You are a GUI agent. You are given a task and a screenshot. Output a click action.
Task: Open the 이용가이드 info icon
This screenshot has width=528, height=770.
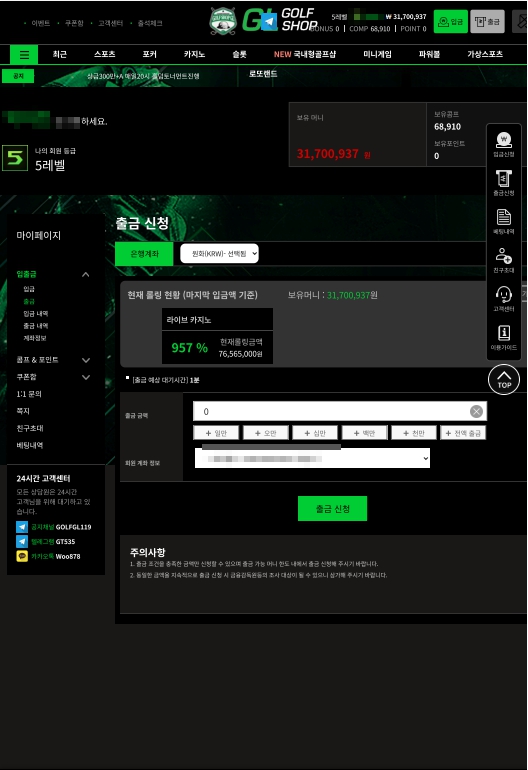click(503, 337)
